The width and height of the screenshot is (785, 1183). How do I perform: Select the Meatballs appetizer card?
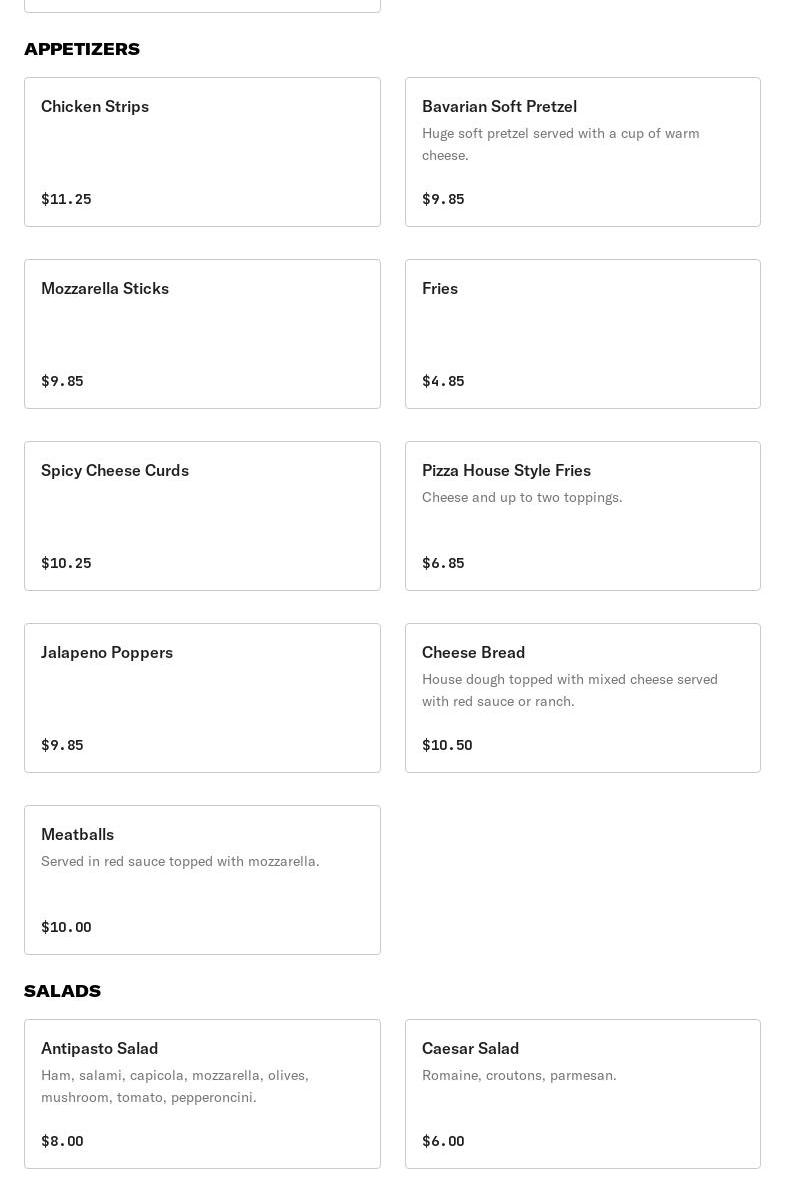pos(202,880)
